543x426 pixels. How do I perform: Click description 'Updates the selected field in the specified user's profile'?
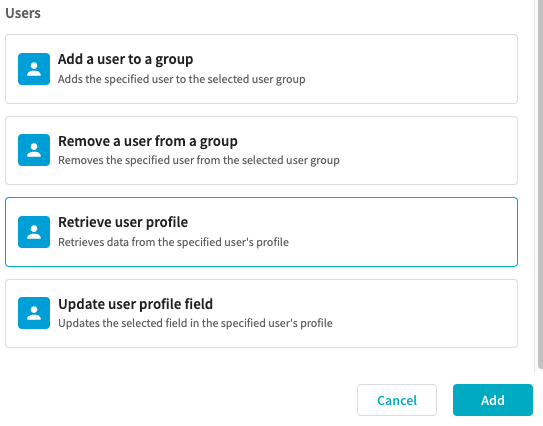(x=195, y=323)
